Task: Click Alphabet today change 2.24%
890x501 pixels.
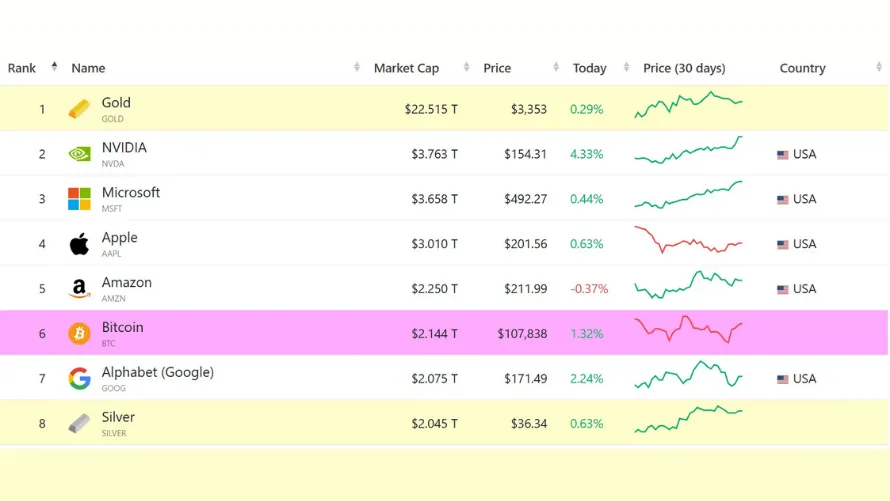Action: (x=586, y=378)
